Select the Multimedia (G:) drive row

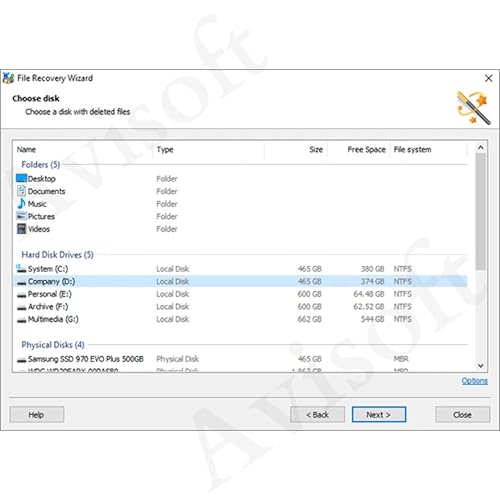pos(241,319)
